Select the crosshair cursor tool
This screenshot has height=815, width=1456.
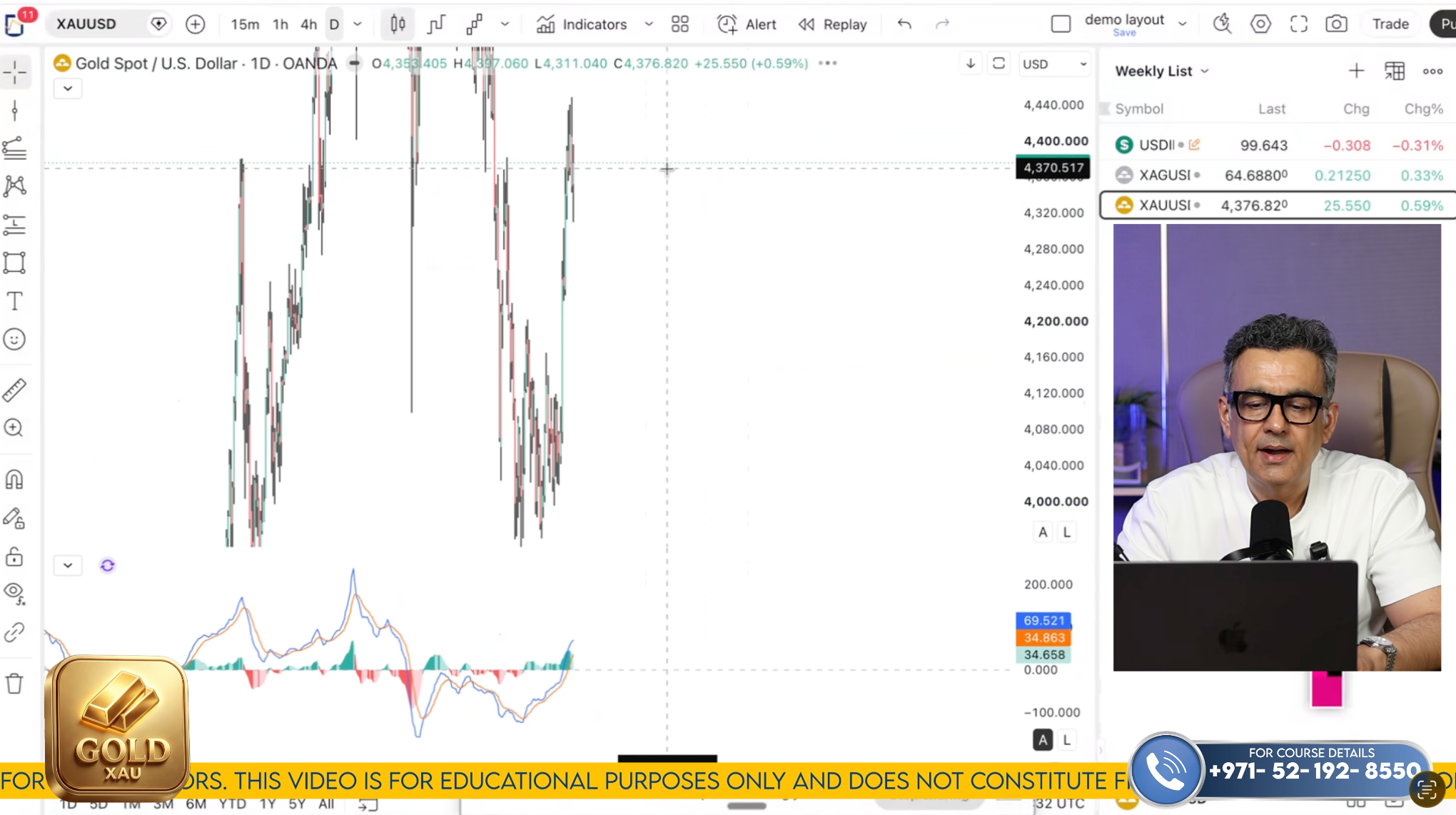14,72
